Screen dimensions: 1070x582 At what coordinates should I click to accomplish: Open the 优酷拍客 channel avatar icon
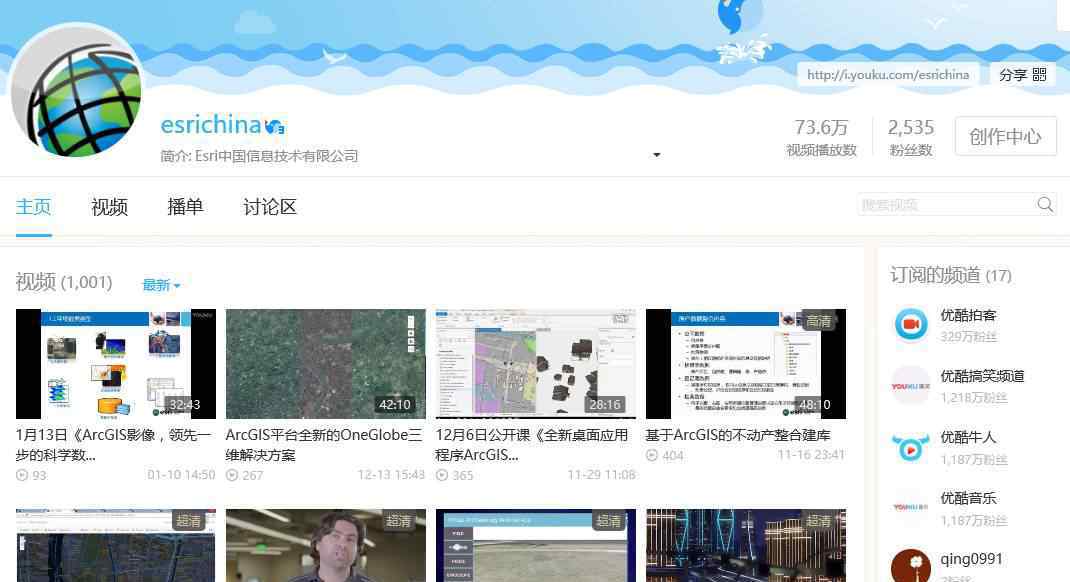pyautogui.click(x=911, y=325)
